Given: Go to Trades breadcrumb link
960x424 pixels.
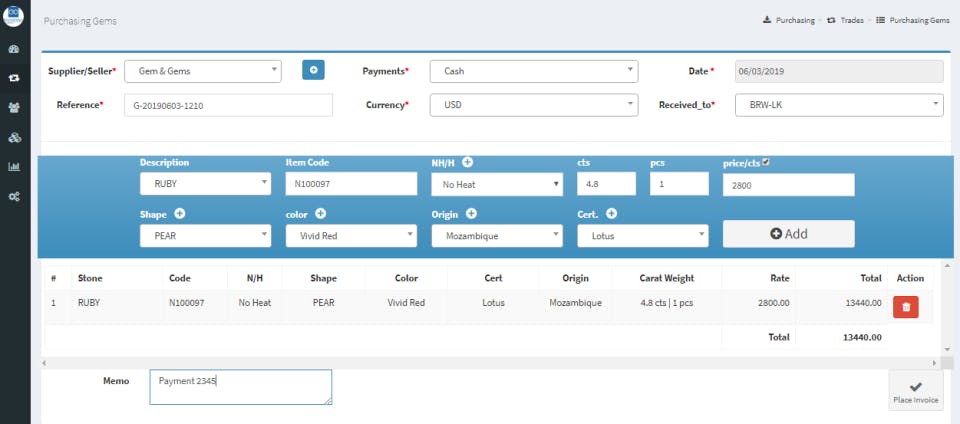Looking at the screenshot, I should coord(846,20).
